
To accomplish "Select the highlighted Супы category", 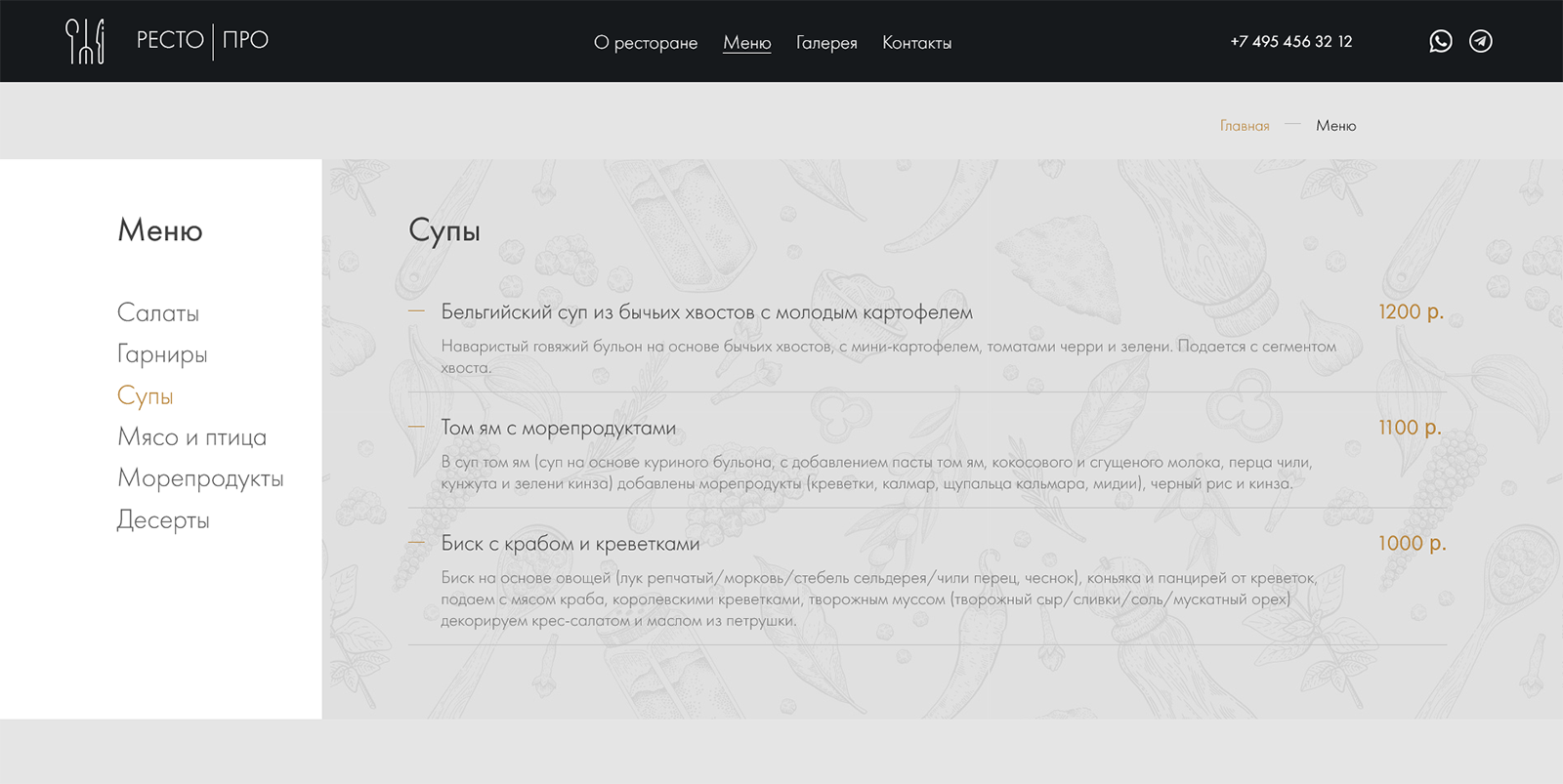I will (146, 395).
